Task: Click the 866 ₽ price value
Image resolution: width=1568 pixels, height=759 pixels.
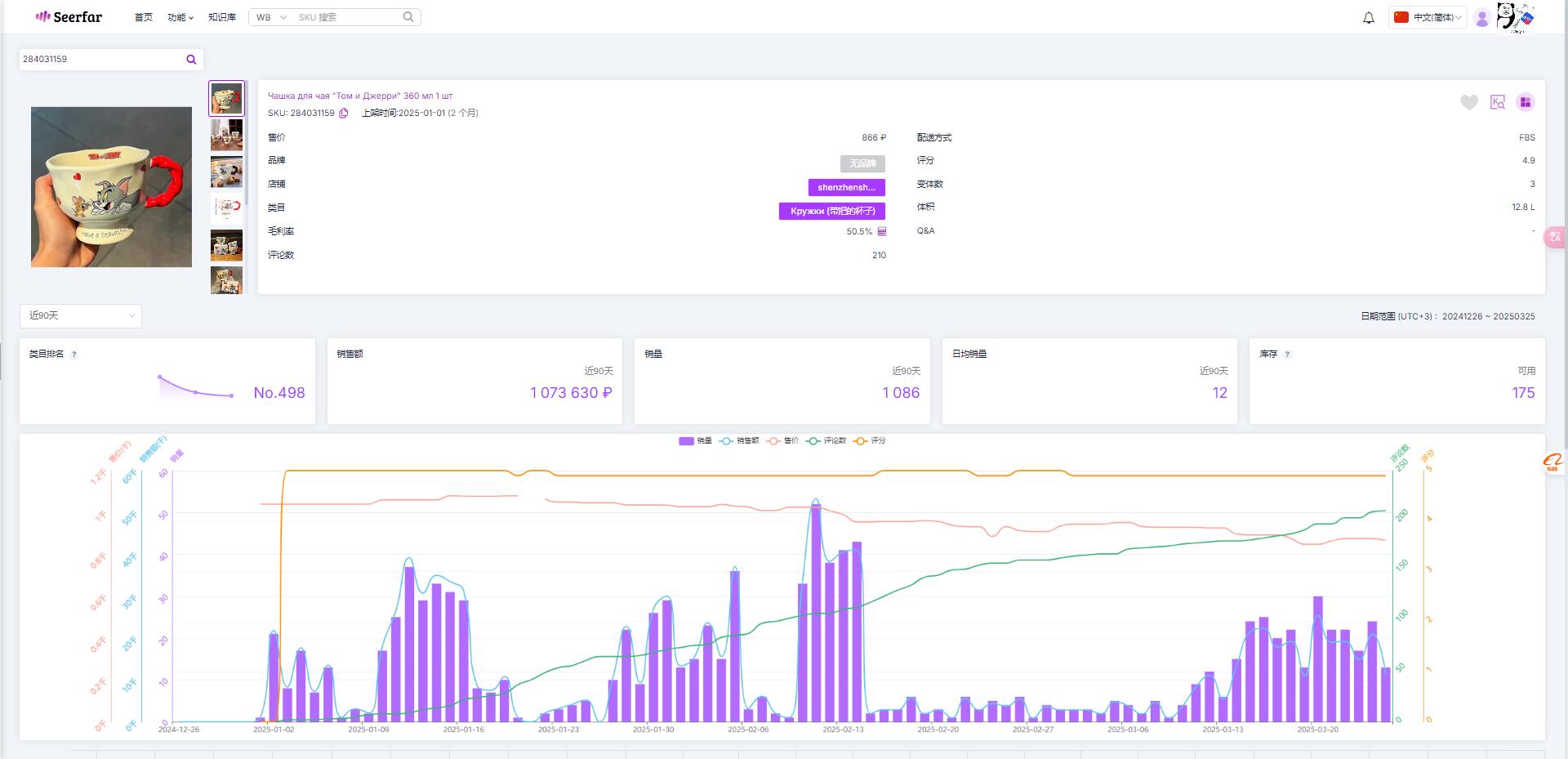Action: click(x=874, y=137)
